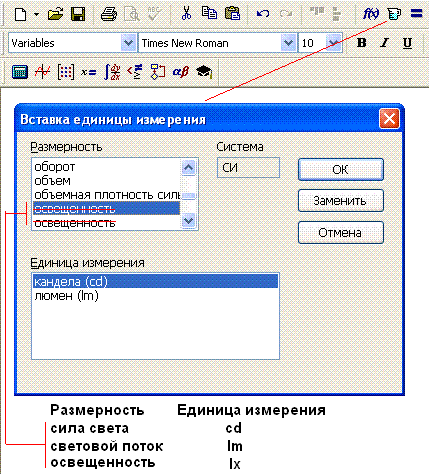Image resolution: width=429 pixels, height=474 pixels.
Task: Print using the printer icon
Action: (109, 14)
